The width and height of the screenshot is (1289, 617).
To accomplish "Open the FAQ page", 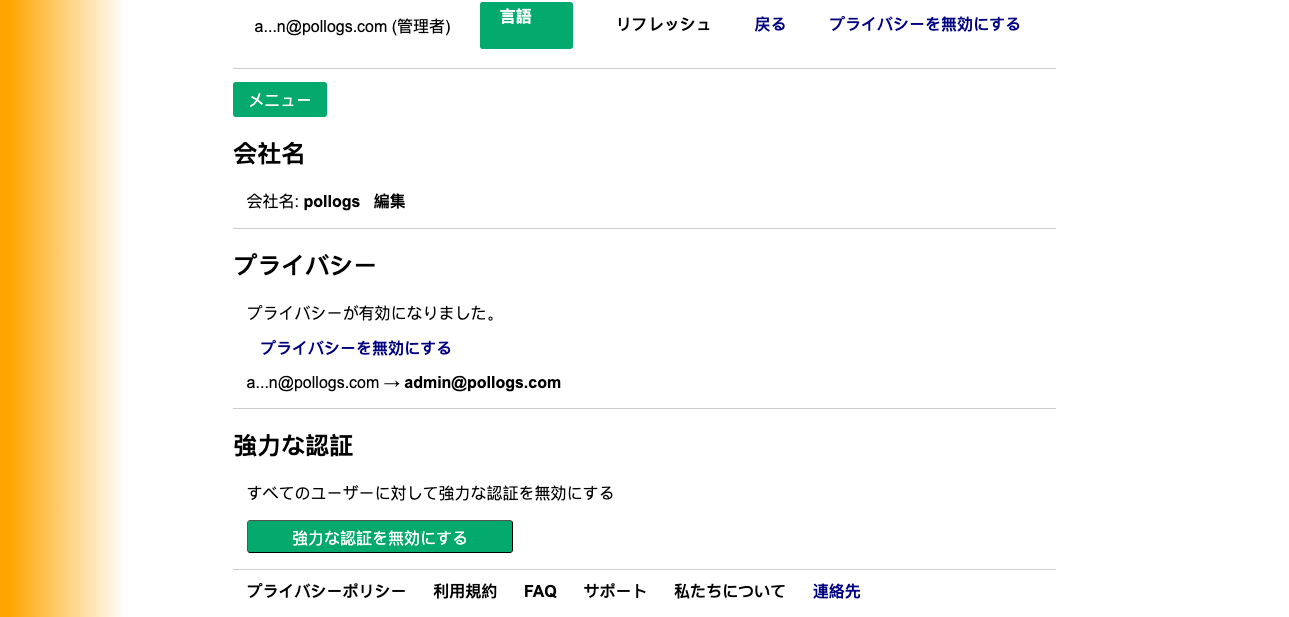I will (x=540, y=591).
